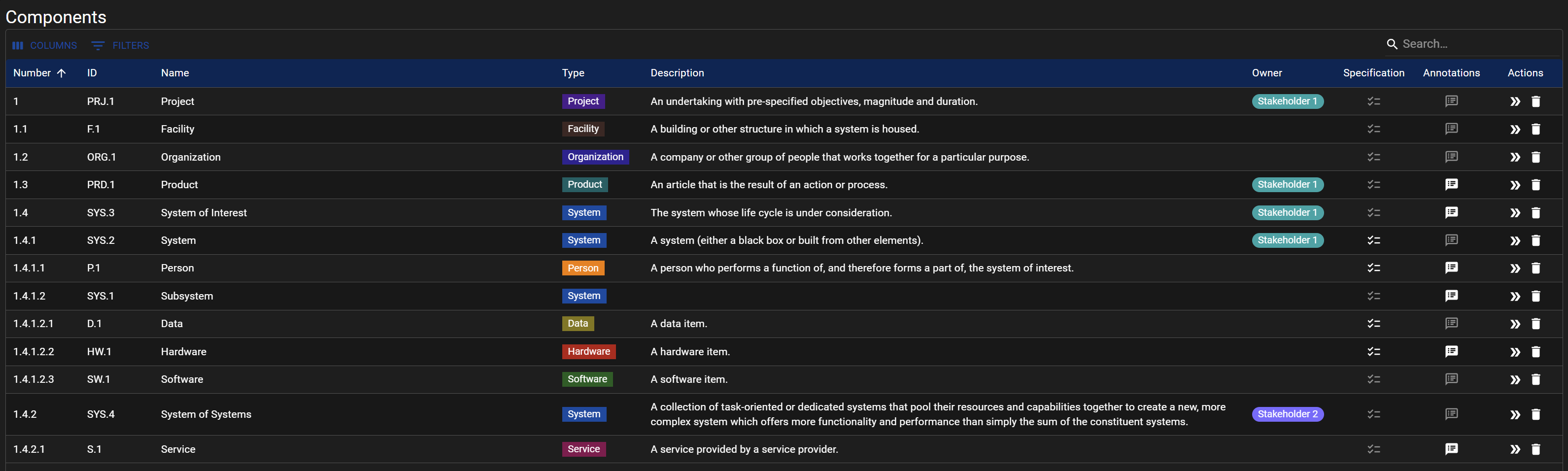The width and height of the screenshot is (1568, 471).
Task: Open annotations for the Hardware row
Action: coord(1451,352)
